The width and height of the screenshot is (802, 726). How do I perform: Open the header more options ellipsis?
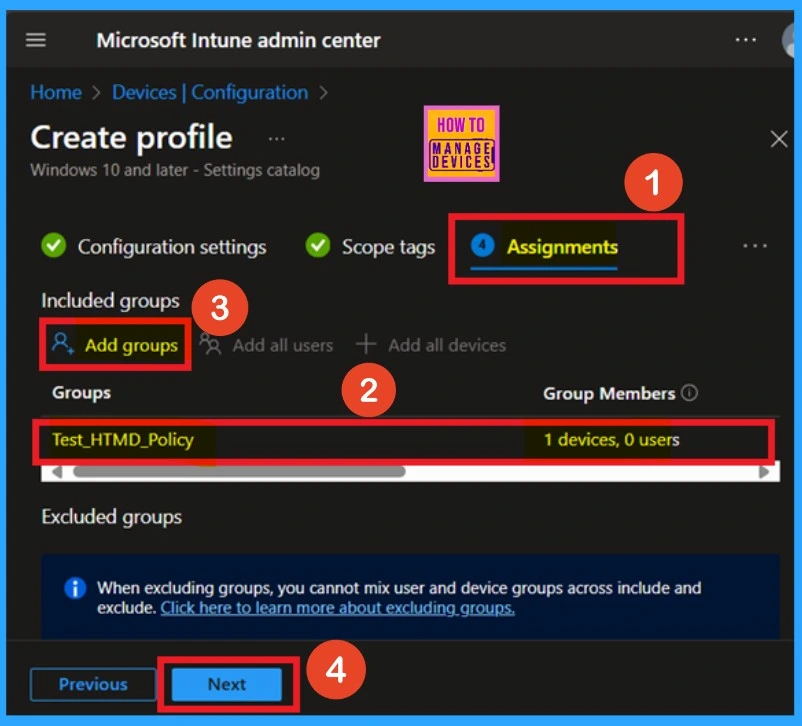pos(745,39)
